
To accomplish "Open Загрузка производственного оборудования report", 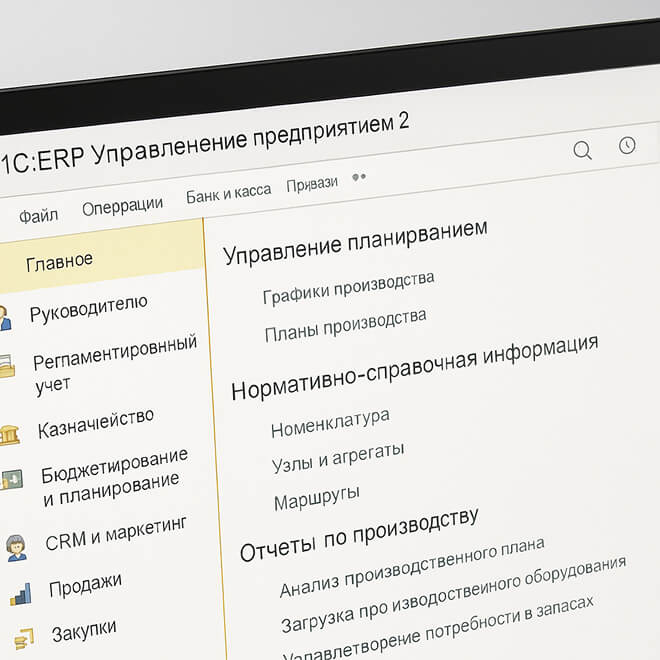I will pos(454,595).
